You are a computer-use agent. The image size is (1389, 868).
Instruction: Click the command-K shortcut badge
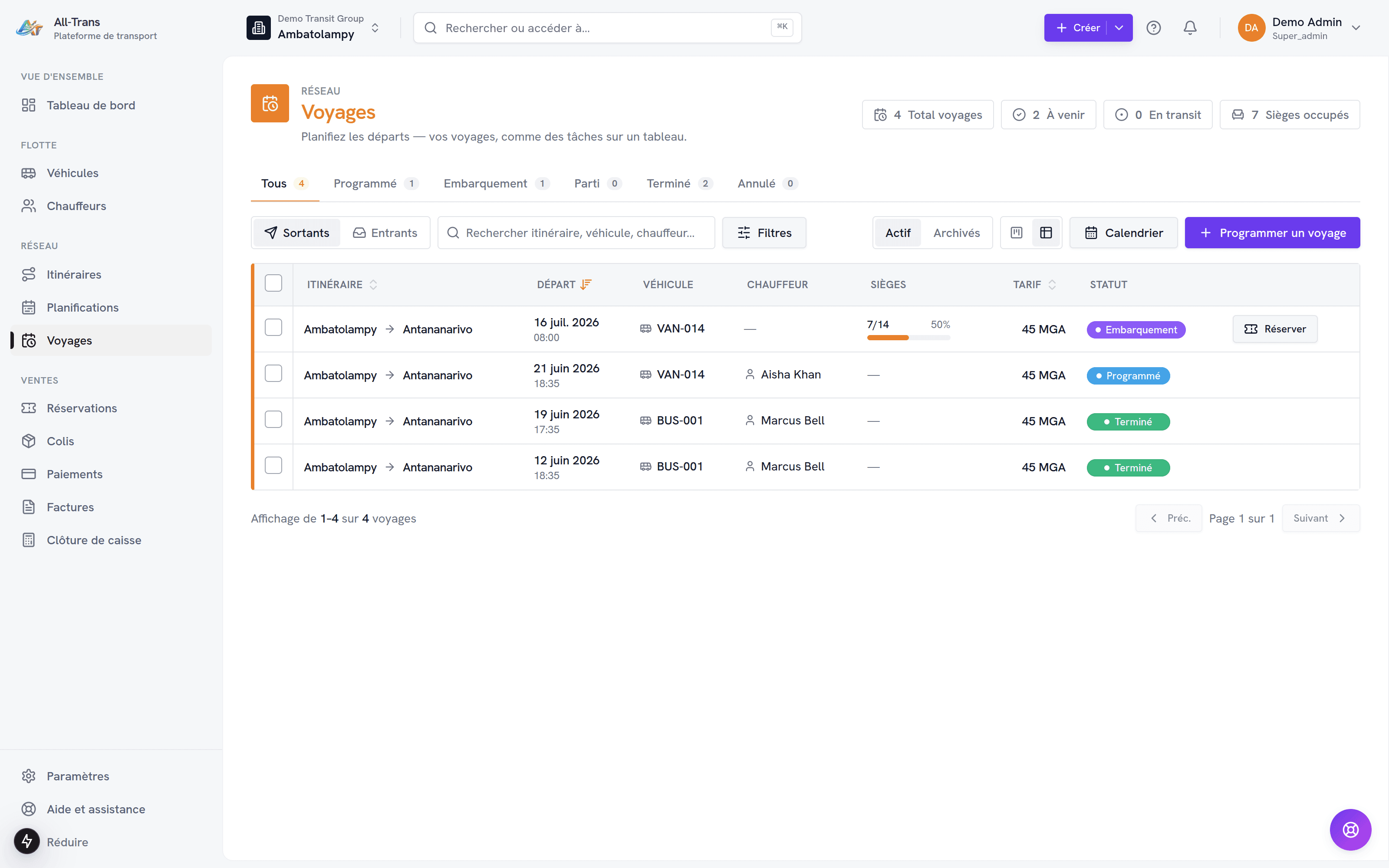click(x=782, y=26)
